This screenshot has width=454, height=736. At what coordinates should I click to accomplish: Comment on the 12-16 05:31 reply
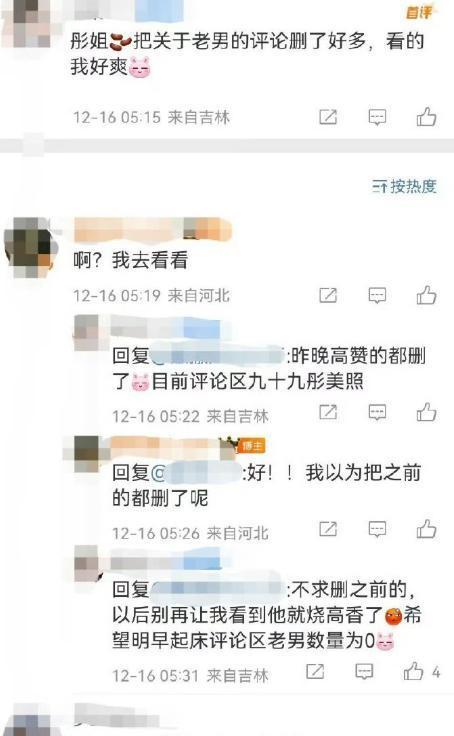coord(364,672)
